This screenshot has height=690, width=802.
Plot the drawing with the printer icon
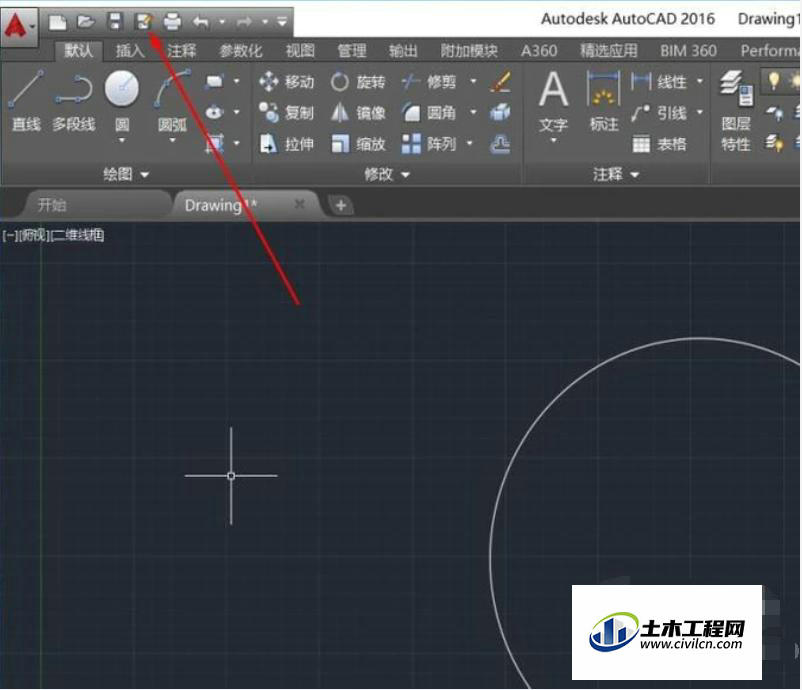point(172,22)
